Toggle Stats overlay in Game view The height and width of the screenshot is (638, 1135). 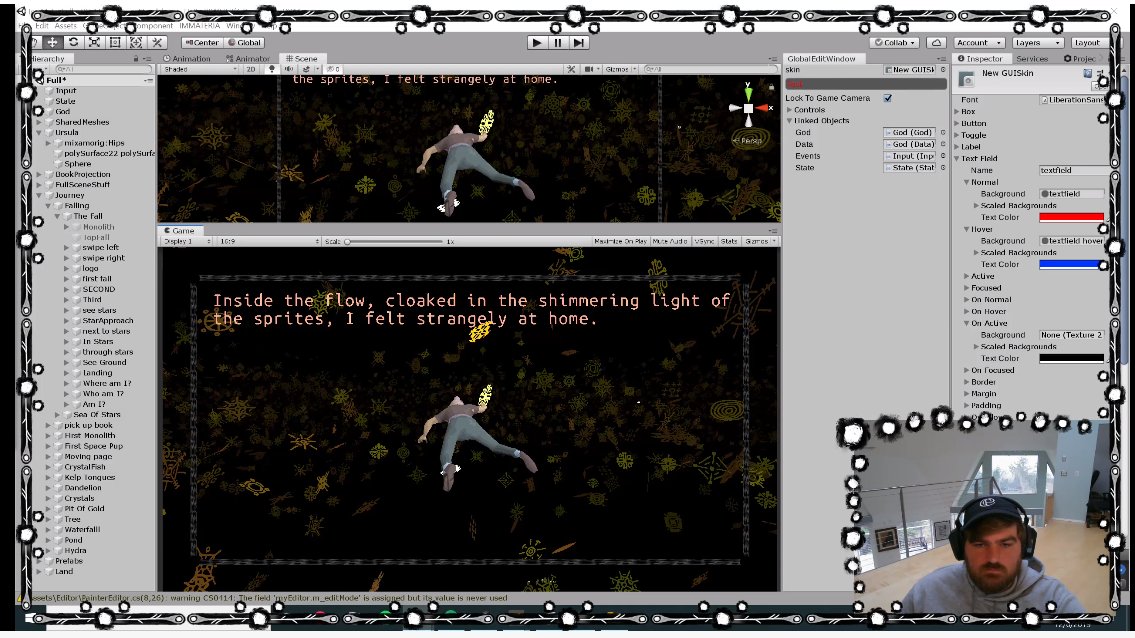click(x=729, y=241)
